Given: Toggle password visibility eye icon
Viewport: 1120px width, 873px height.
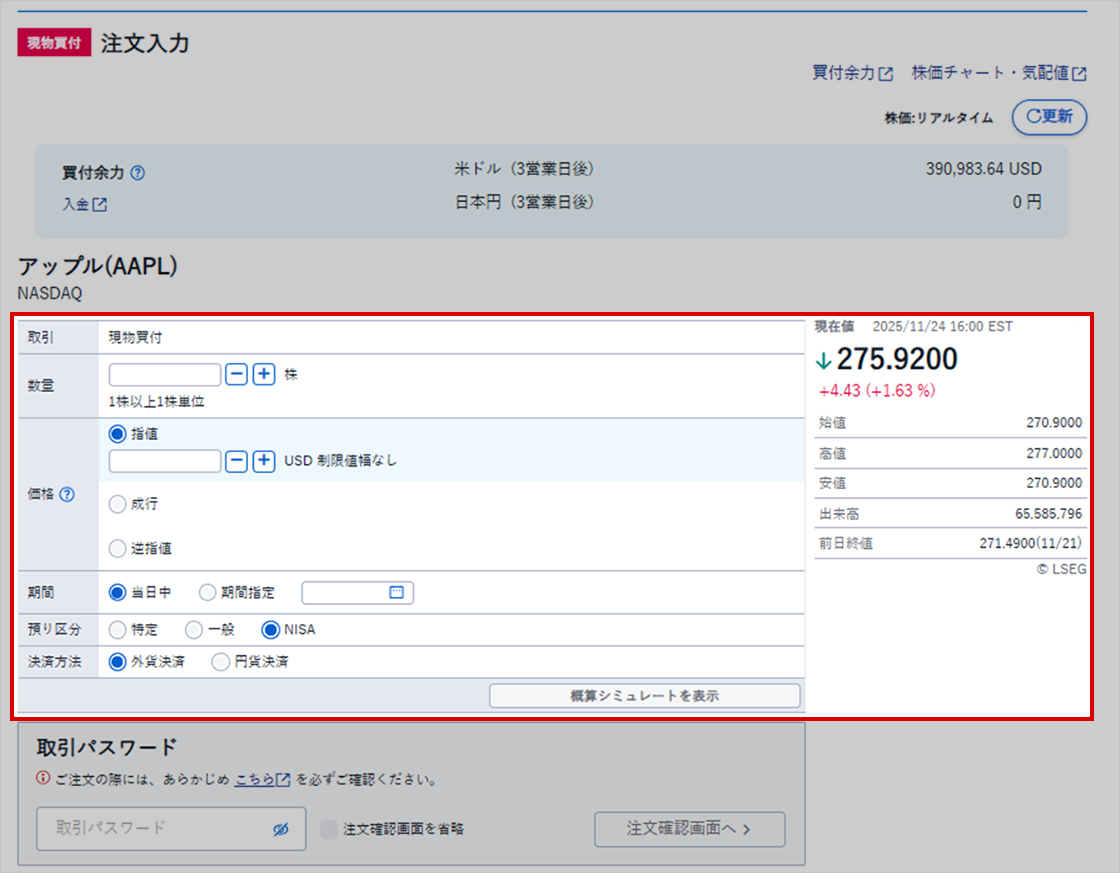Looking at the screenshot, I should tap(280, 829).
